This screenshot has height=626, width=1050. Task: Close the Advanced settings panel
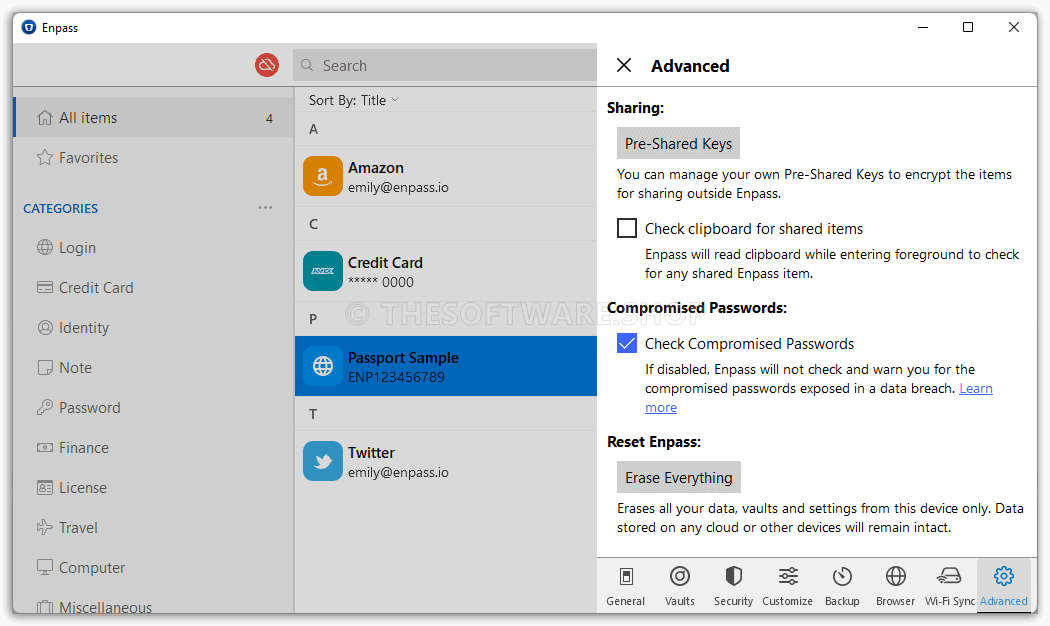coord(624,65)
